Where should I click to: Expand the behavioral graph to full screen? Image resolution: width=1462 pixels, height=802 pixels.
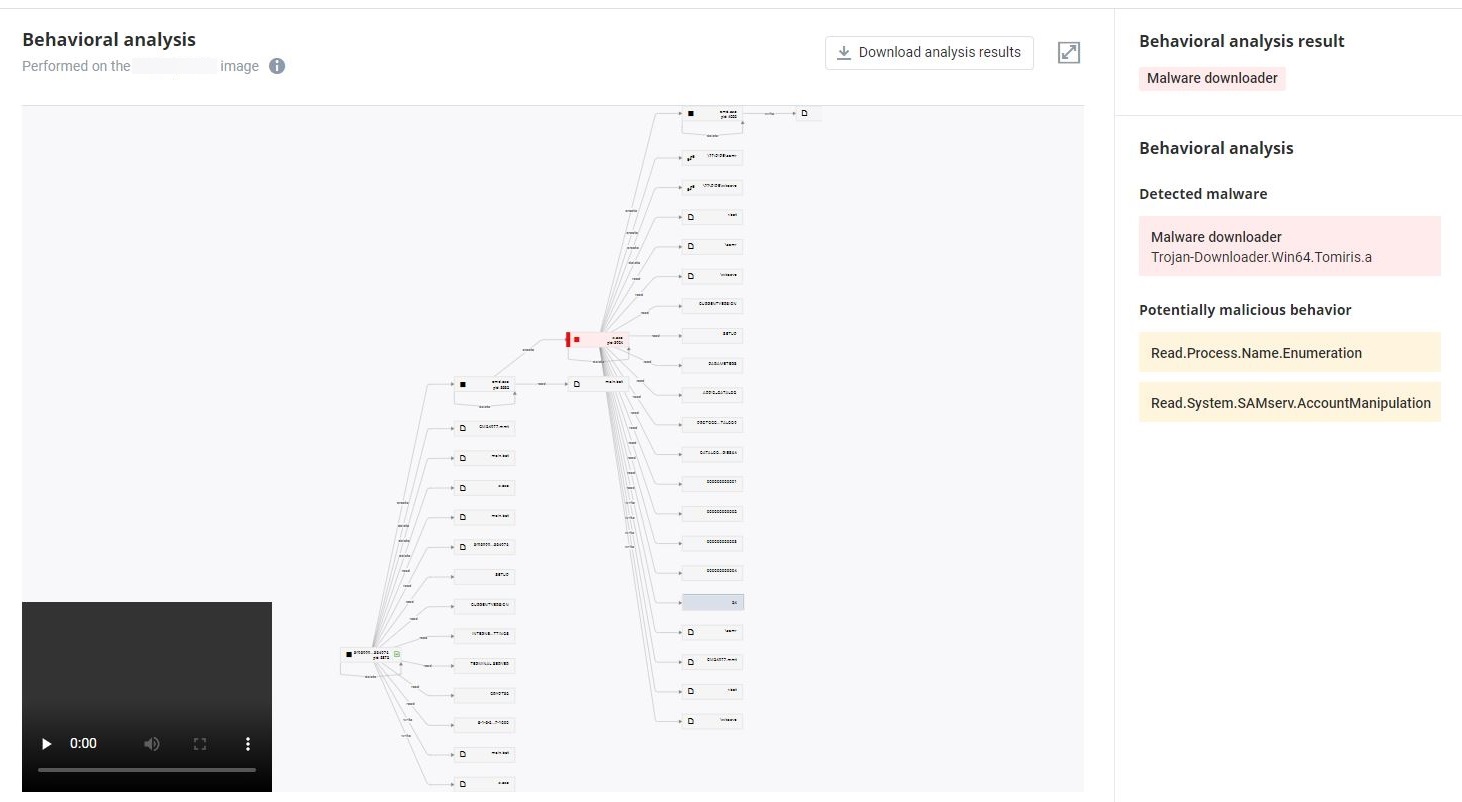click(1069, 53)
